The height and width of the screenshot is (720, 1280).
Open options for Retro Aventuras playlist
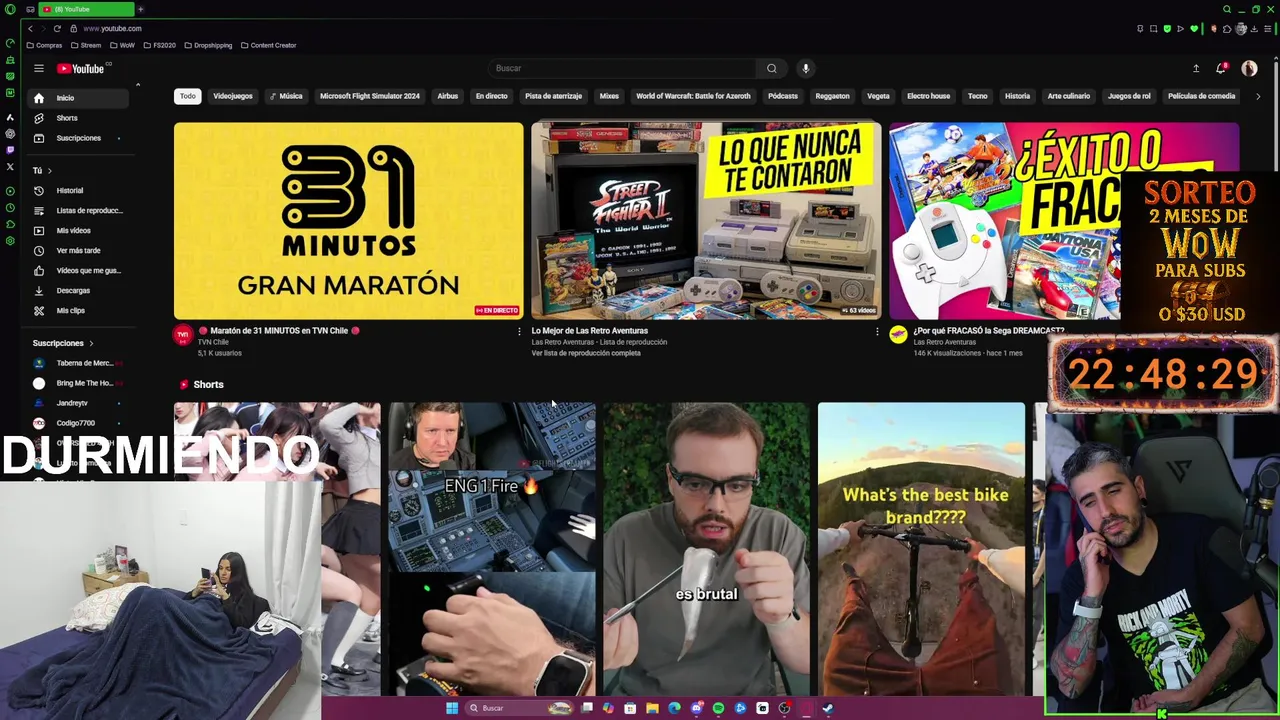coord(877,331)
